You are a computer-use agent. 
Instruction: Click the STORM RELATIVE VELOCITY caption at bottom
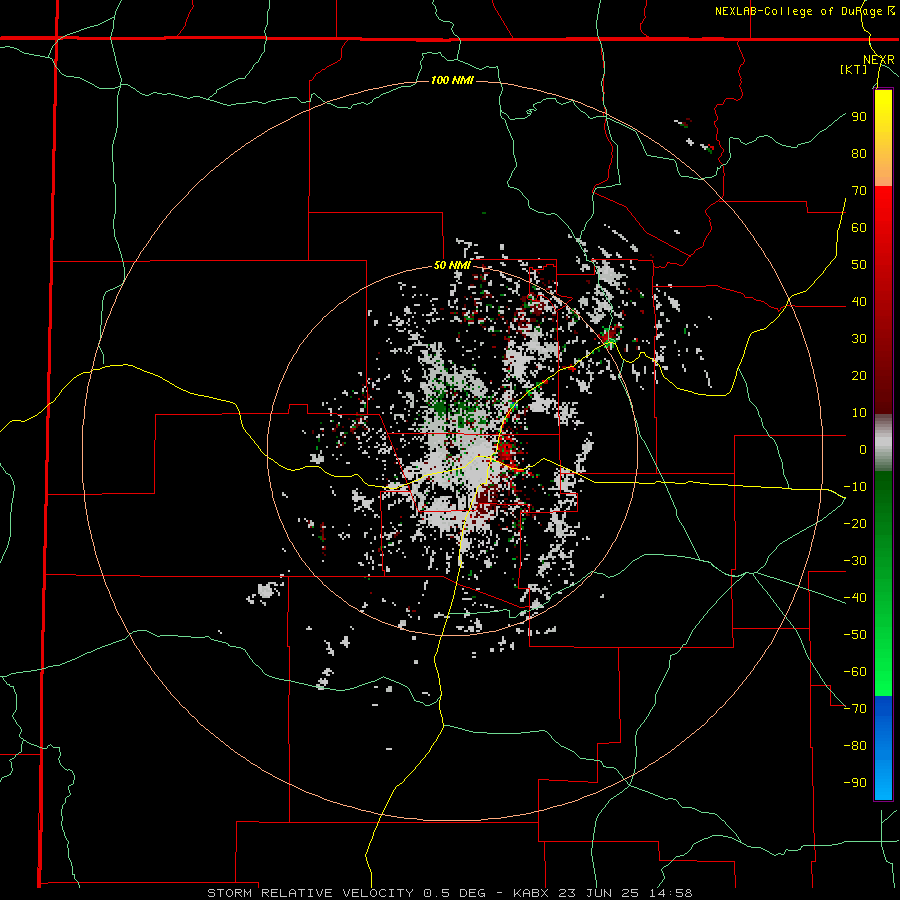point(449,893)
